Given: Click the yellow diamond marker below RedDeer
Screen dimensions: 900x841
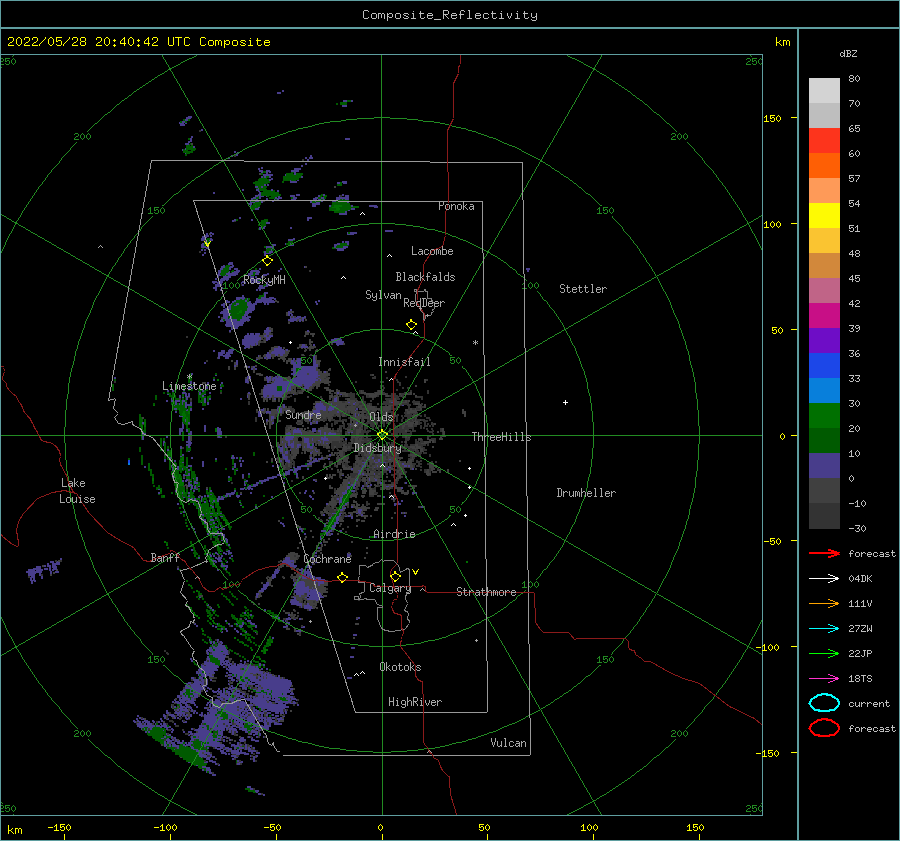Looking at the screenshot, I should tap(412, 324).
